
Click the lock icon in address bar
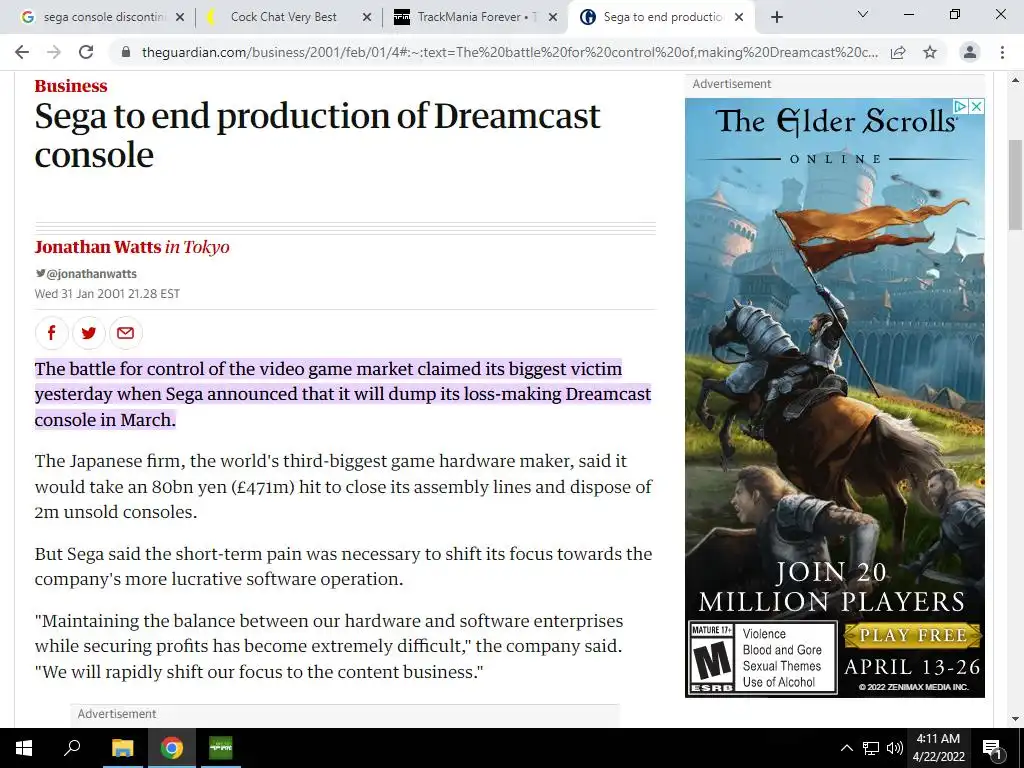126,52
